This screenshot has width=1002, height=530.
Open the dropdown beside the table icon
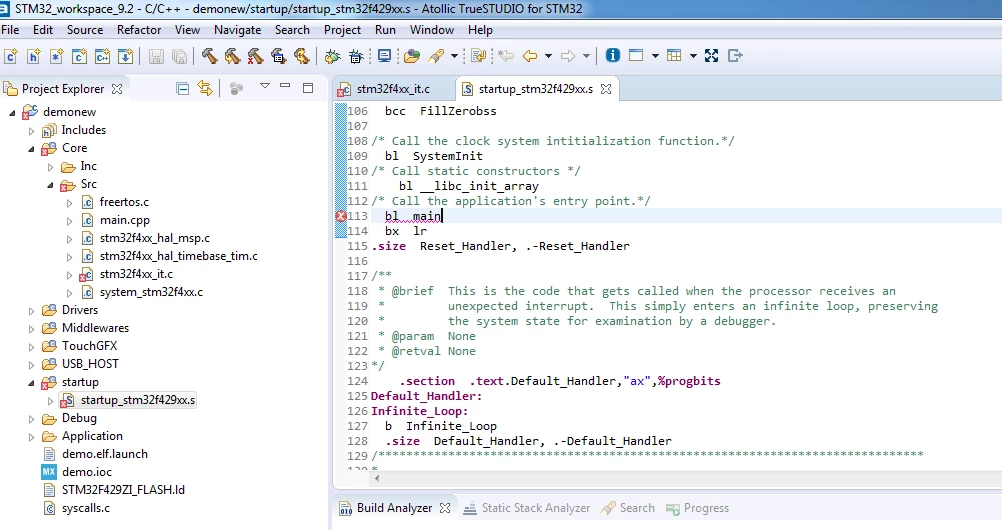pyautogui.click(x=693, y=56)
